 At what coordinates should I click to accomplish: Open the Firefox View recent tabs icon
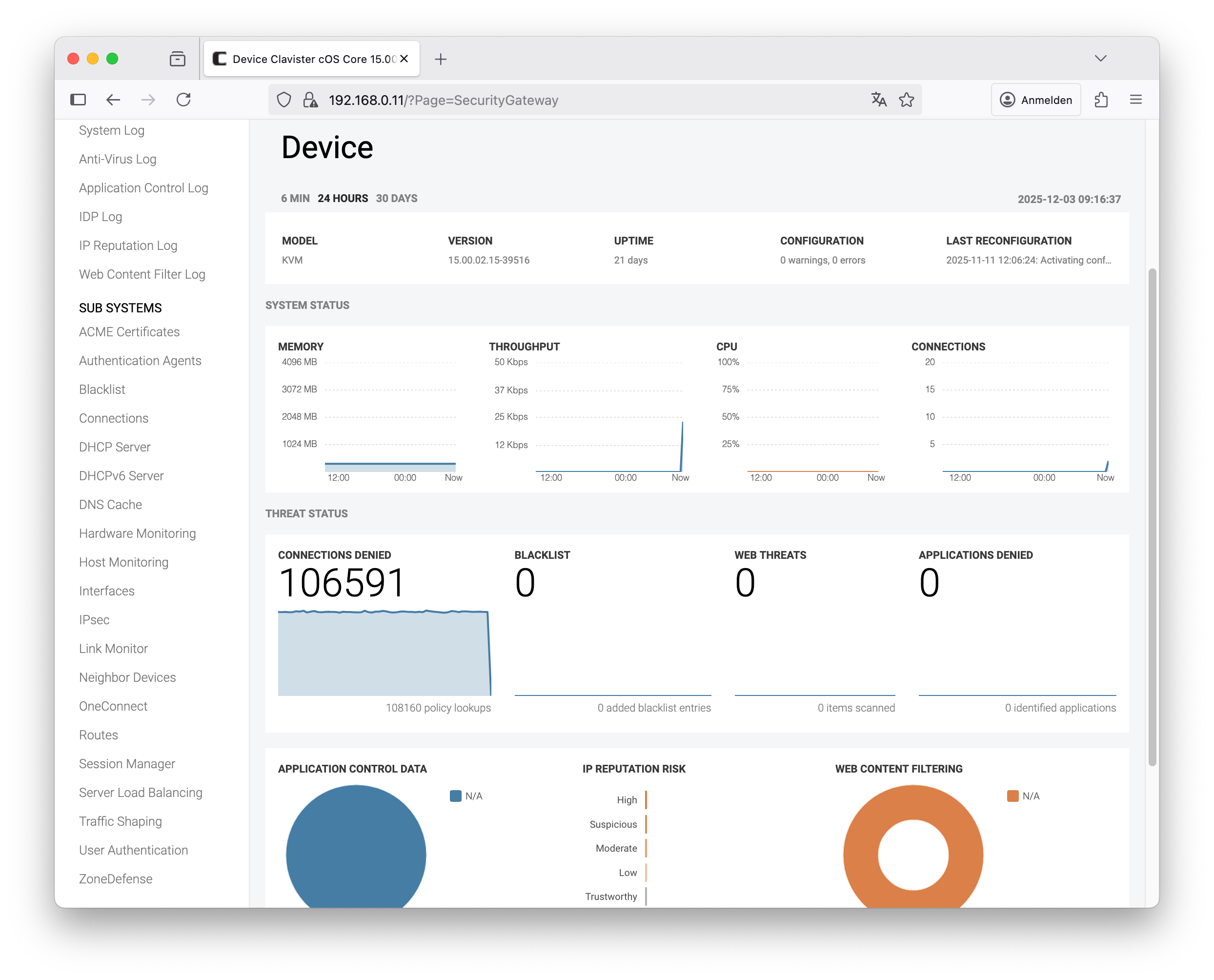tap(177, 59)
